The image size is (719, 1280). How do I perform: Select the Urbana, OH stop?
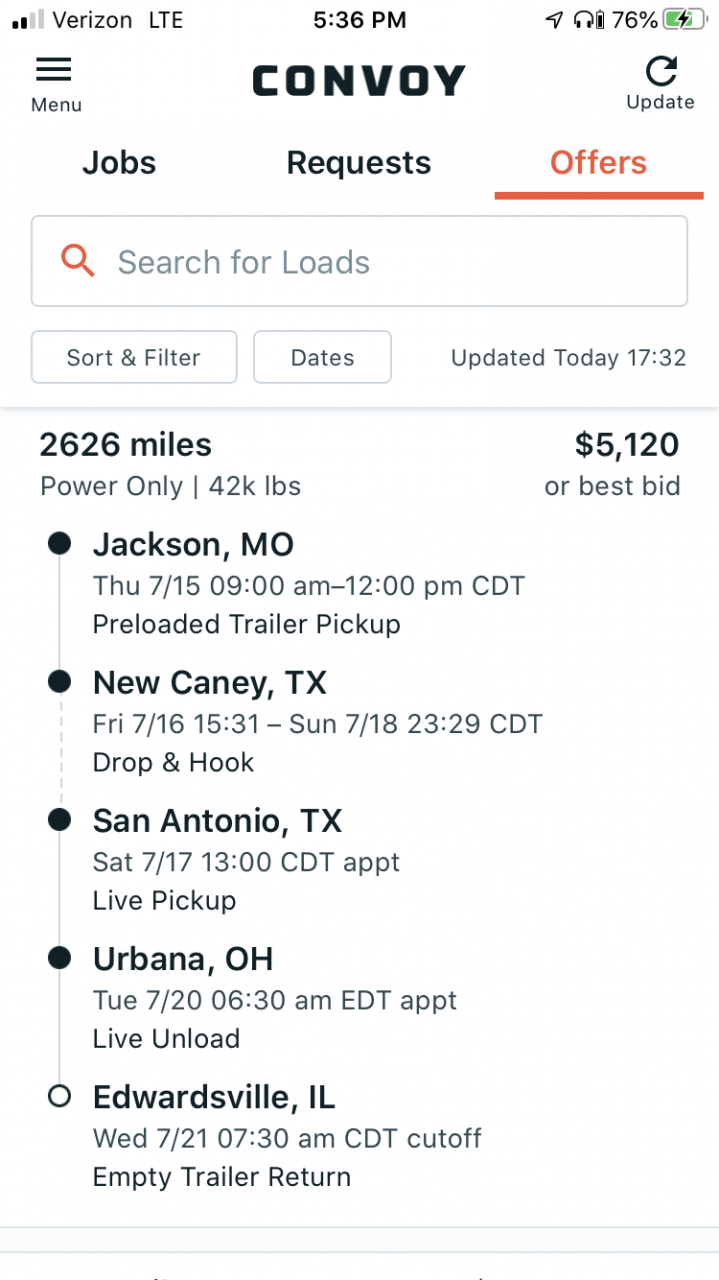tap(183, 959)
